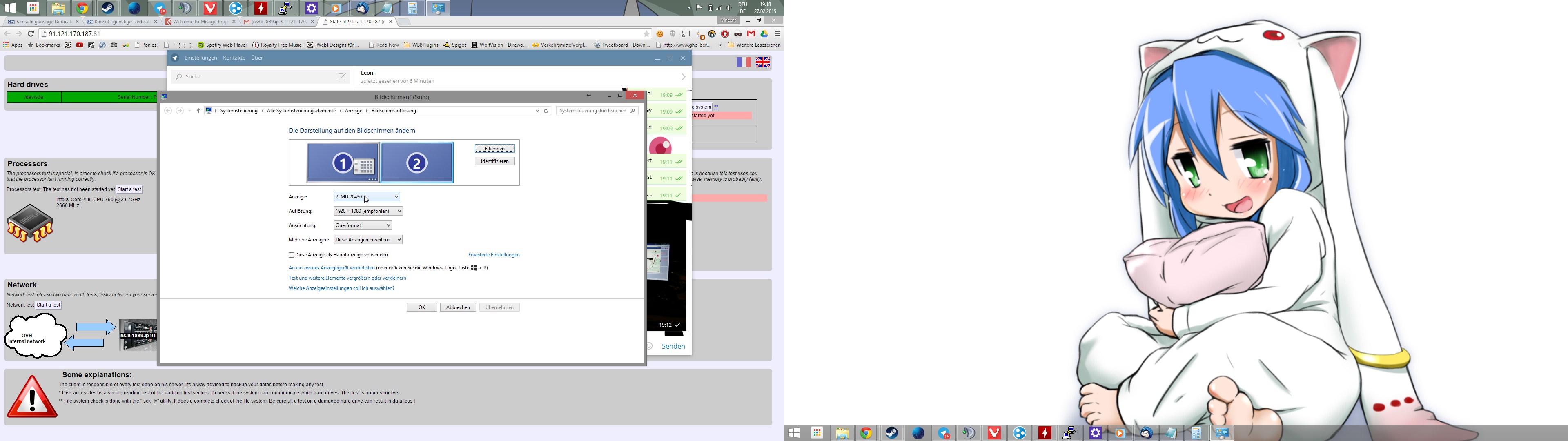Click the Abbrechen button

pos(458,307)
